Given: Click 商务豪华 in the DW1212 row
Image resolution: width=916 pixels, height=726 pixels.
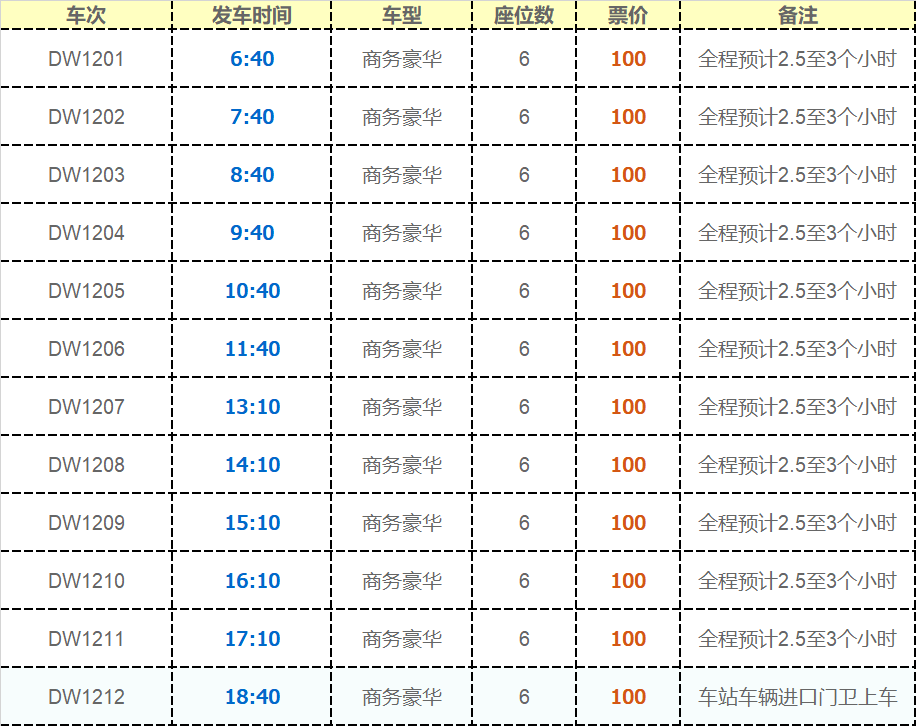Looking at the screenshot, I should point(402,697).
